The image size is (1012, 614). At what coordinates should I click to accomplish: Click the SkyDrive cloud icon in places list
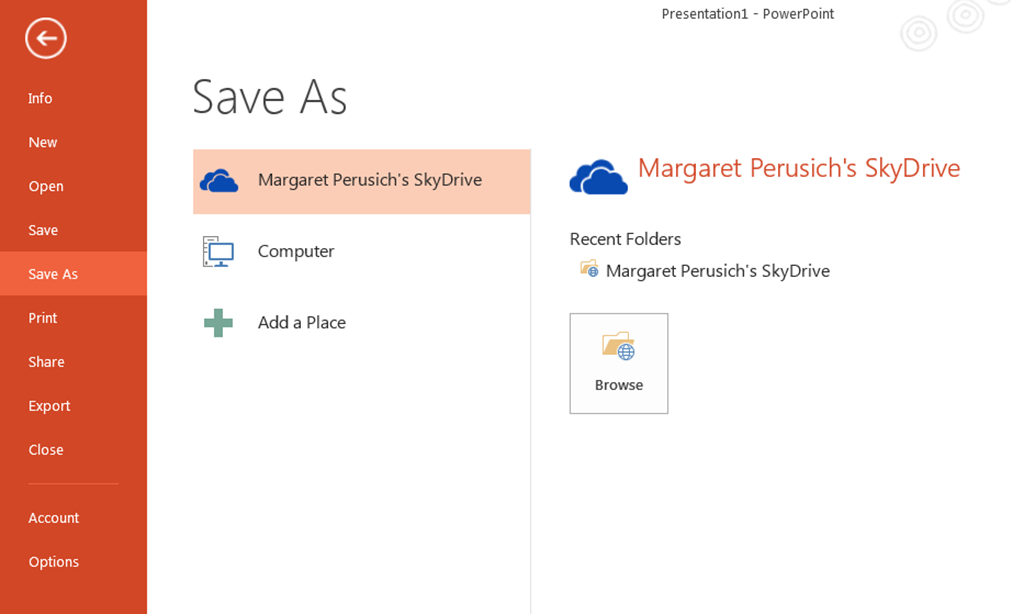click(219, 181)
